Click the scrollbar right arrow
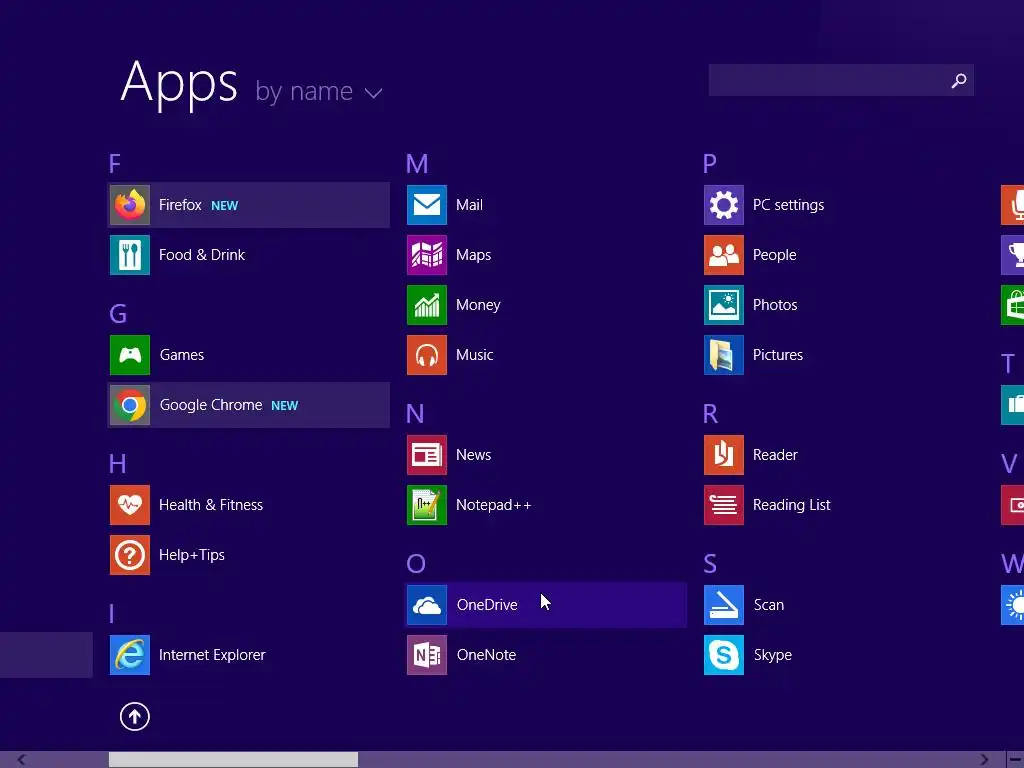 tap(984, 760)
